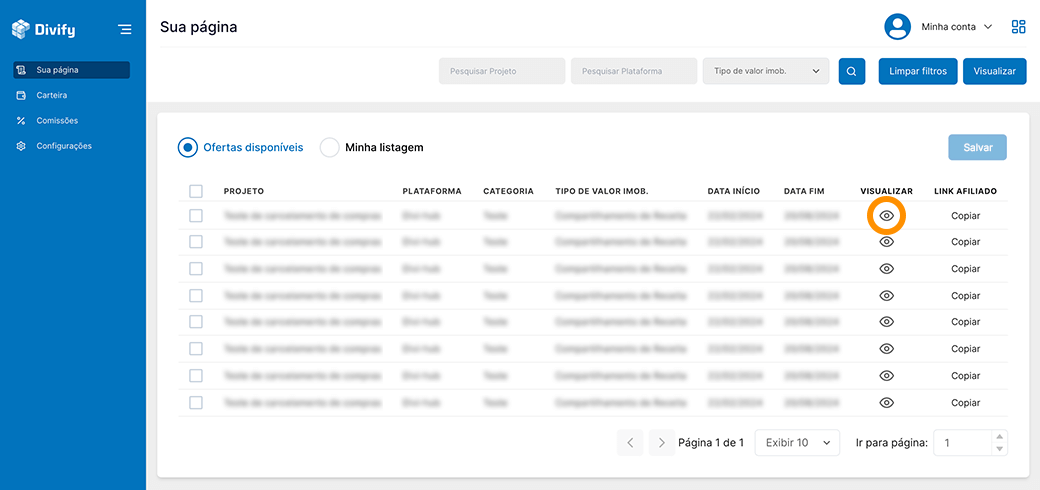Focus the Pesquisar Plataforma field
The width and height of the screenshot is (1040, 490).
(x=634, y=71)
